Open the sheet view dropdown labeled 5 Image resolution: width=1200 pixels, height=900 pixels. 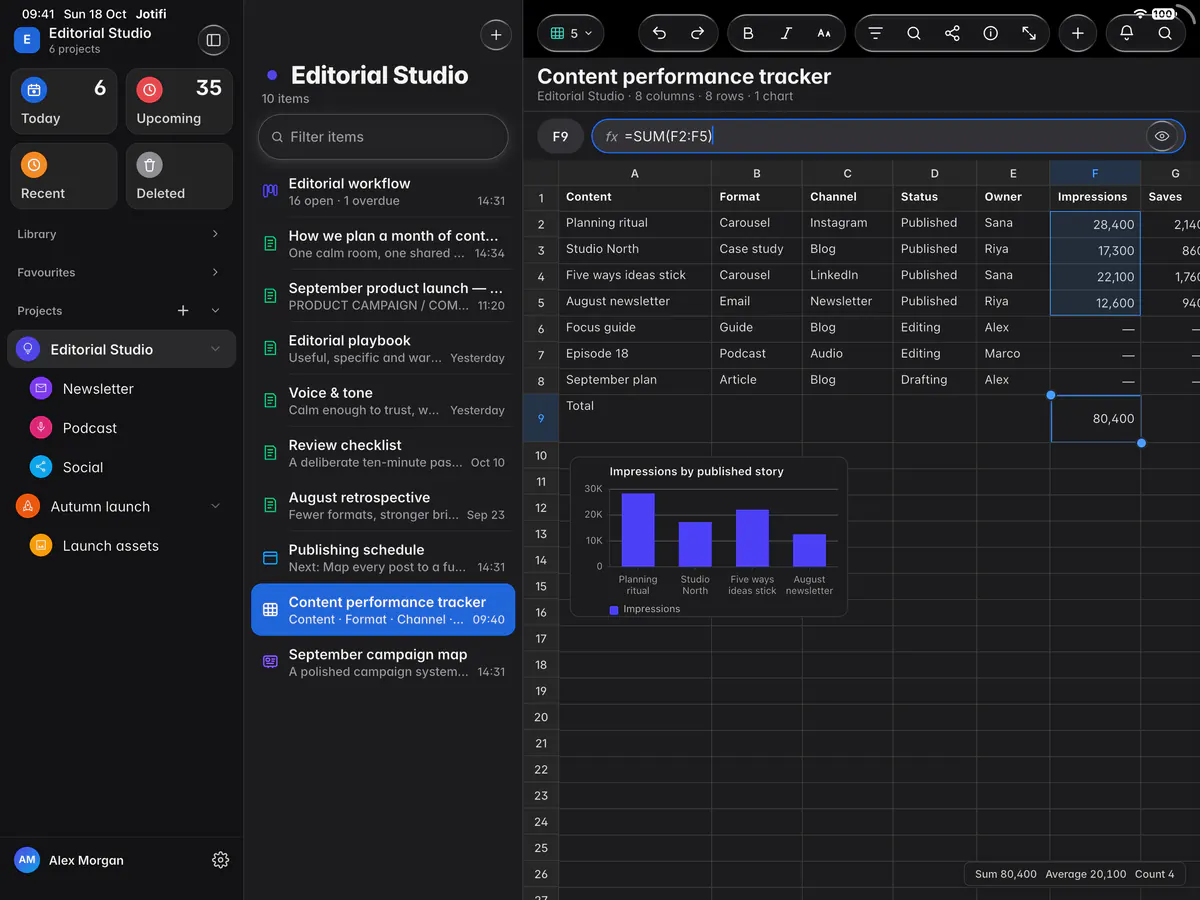pyautogui.click(x=571, y=33)
